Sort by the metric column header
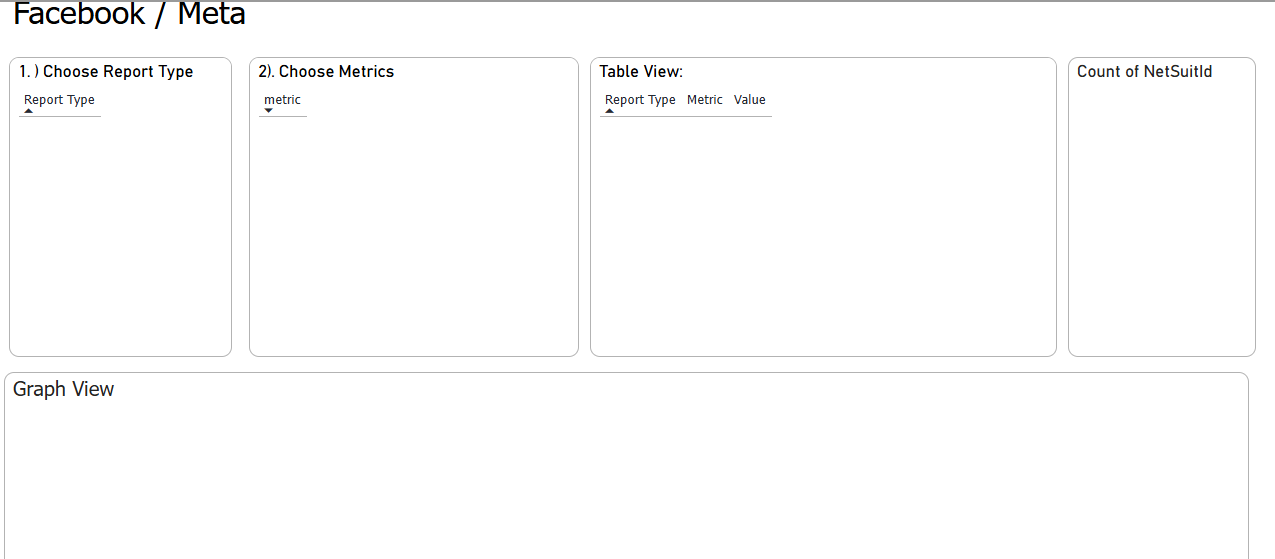1275x559 pixels. 282,100
